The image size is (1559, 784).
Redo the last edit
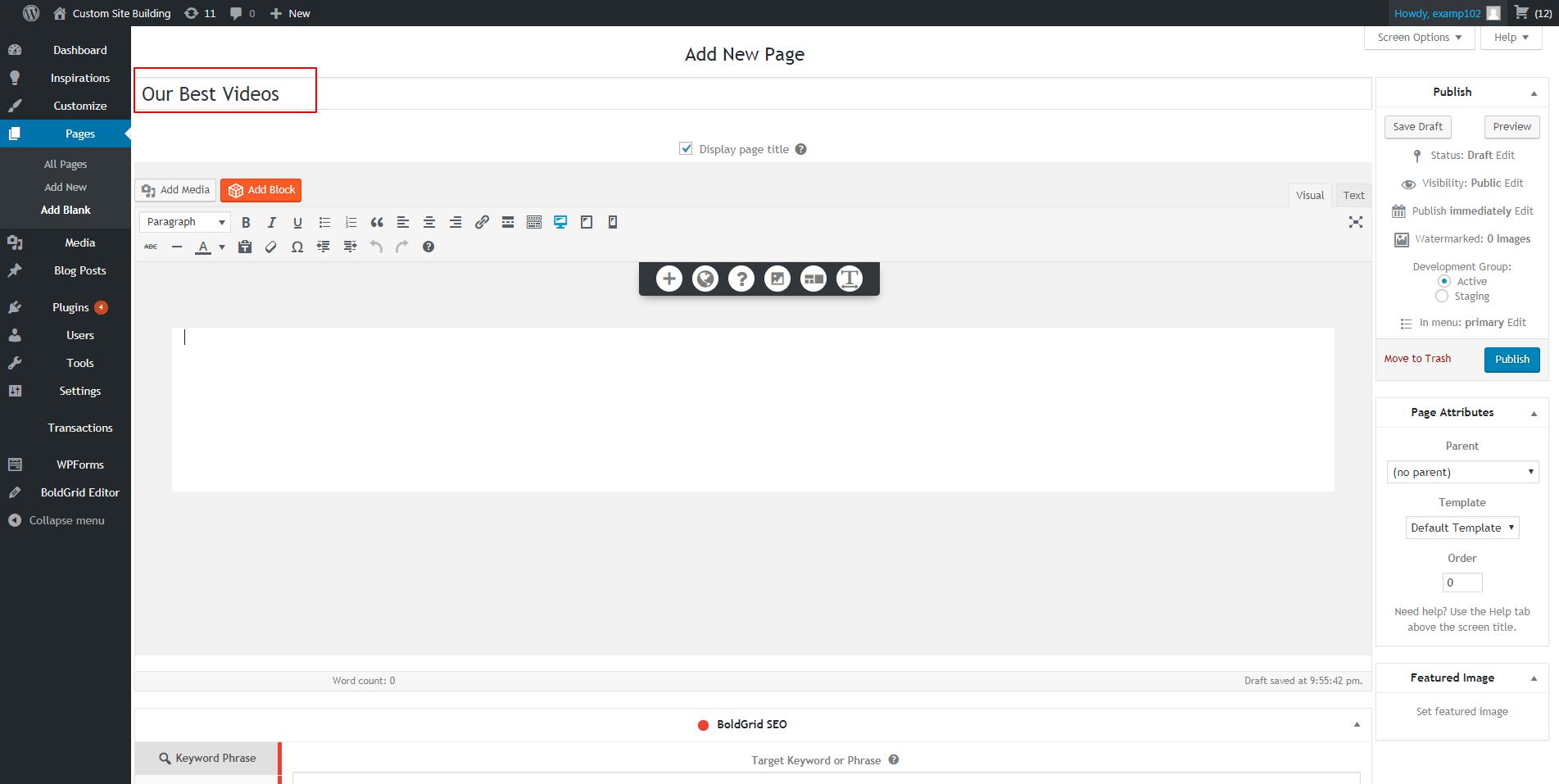[402, 247]
